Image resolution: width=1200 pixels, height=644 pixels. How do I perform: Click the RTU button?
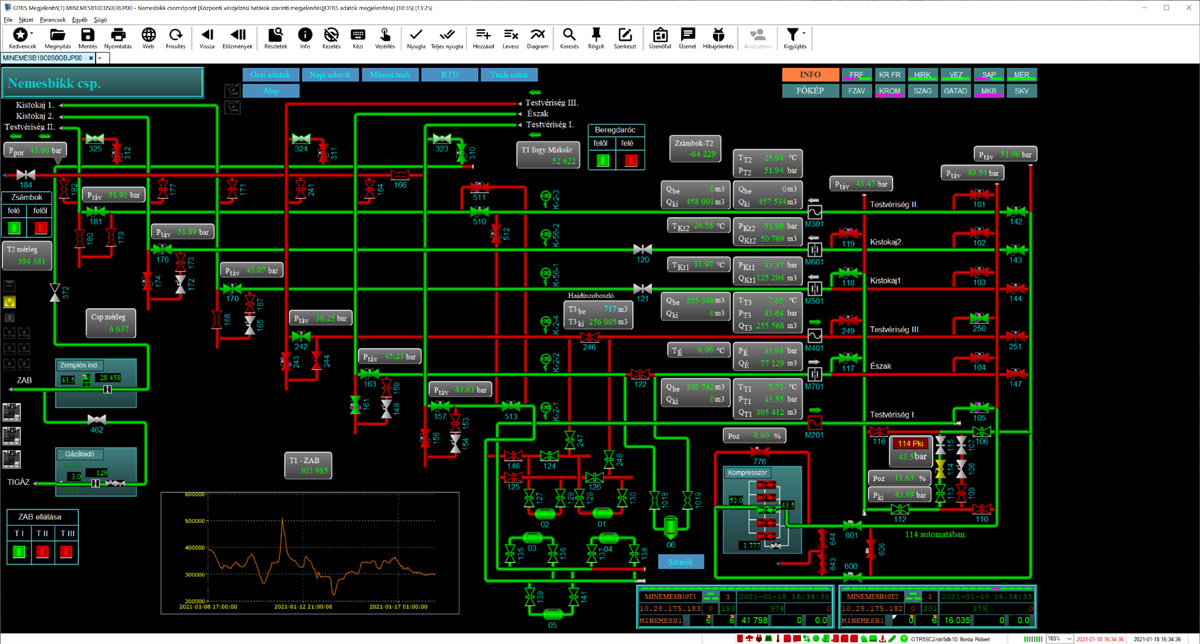[449, 75]
